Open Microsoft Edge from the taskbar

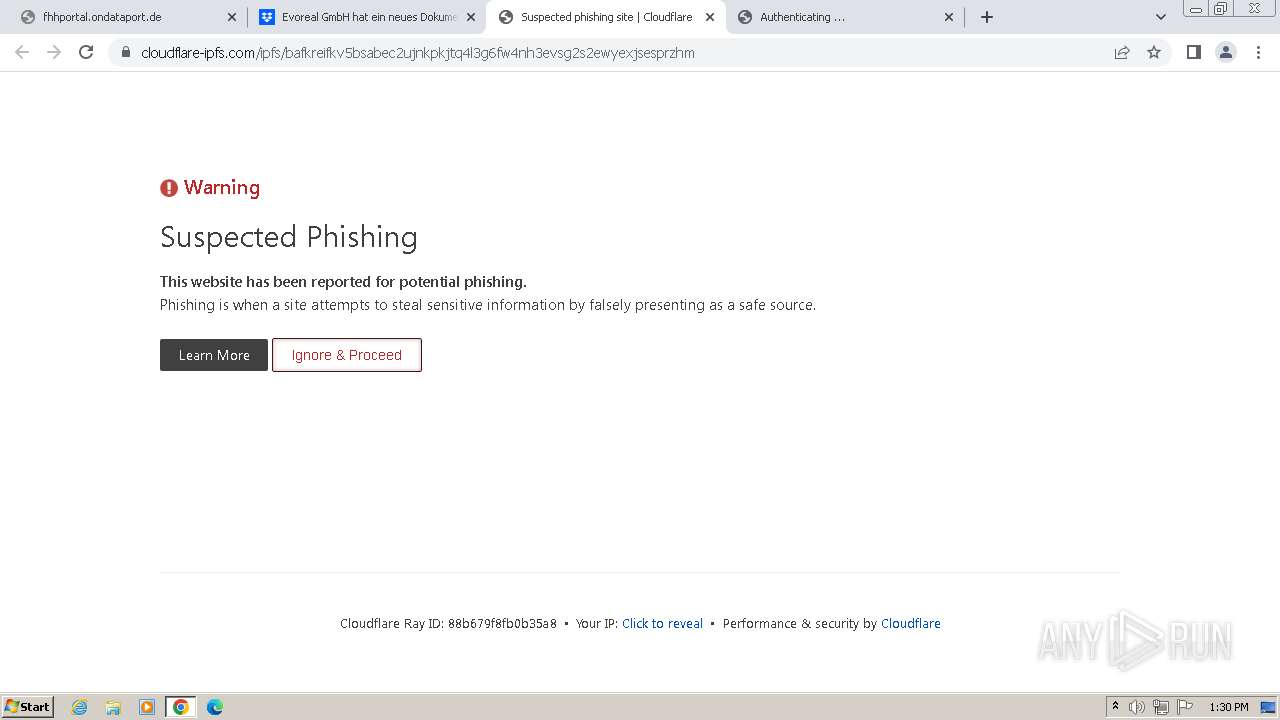coord(214,707)
